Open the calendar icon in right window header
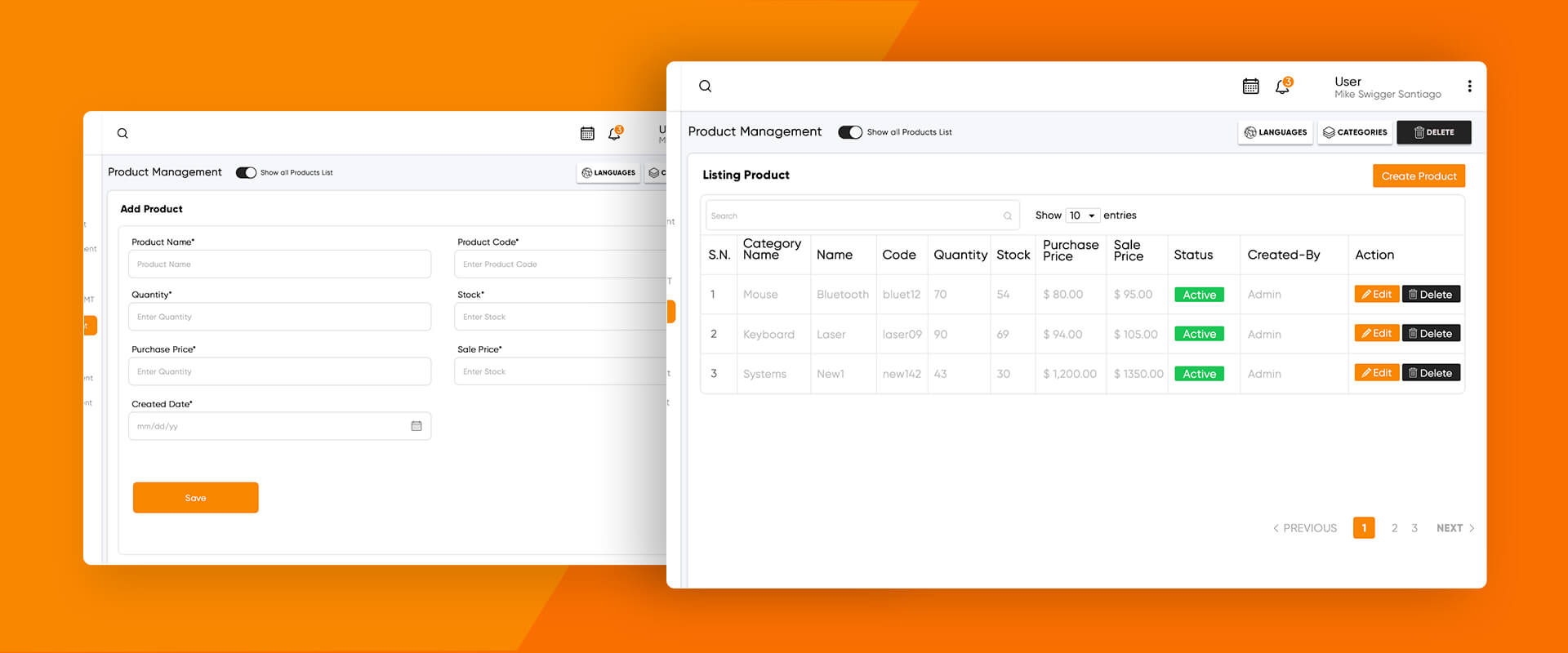This screenshot has height=653, width=1568. tap(1250, 87)
